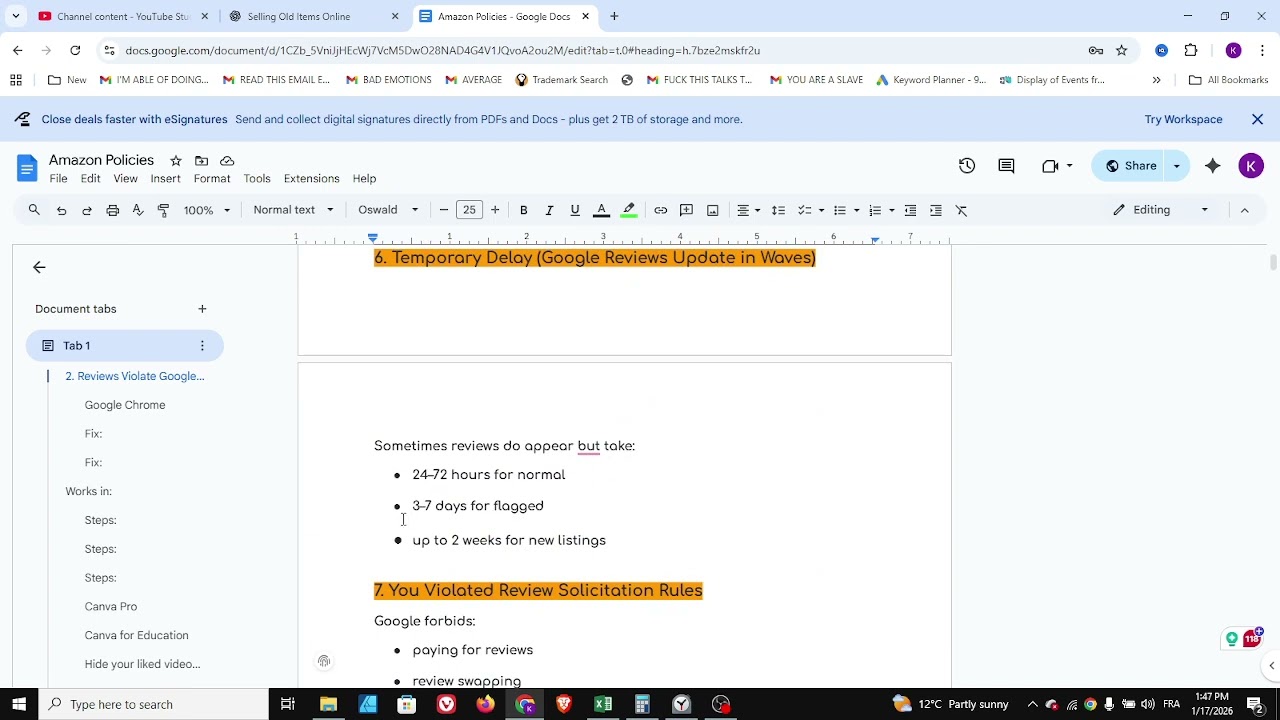Toggle underline formatting
The width and height of the screenshot is (1280, 720).
pyautogui.click(x=575, y=210)
